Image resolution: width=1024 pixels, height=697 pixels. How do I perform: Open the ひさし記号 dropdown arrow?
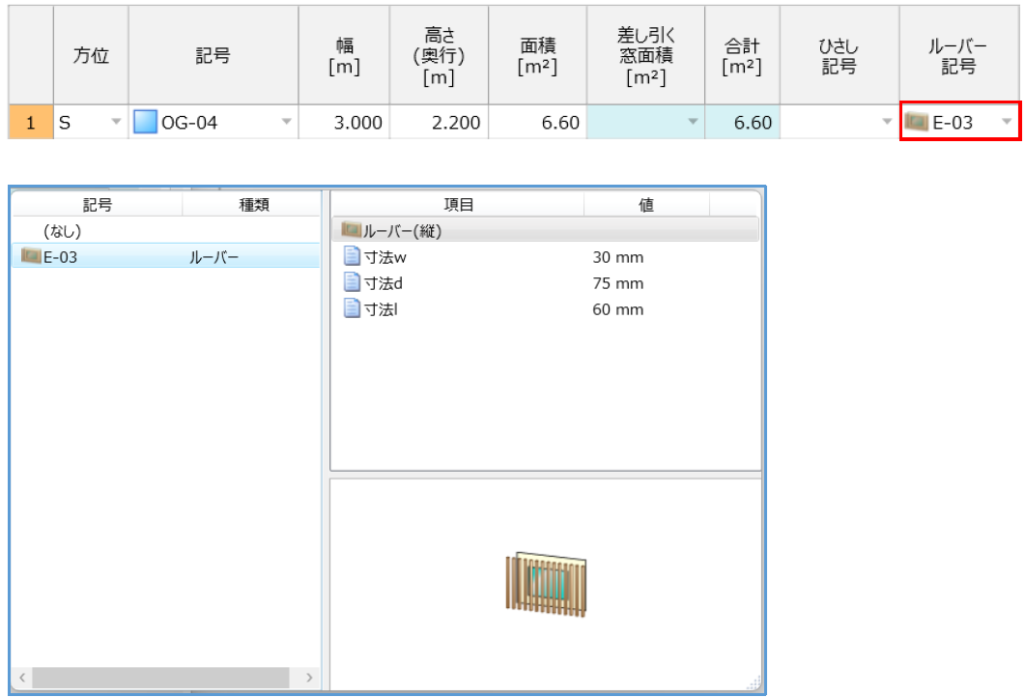(886, 123)
